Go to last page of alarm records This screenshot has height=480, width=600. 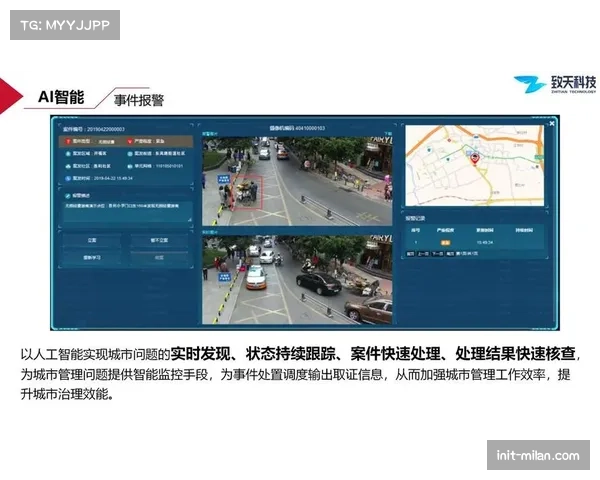click(x=450, y=254)
